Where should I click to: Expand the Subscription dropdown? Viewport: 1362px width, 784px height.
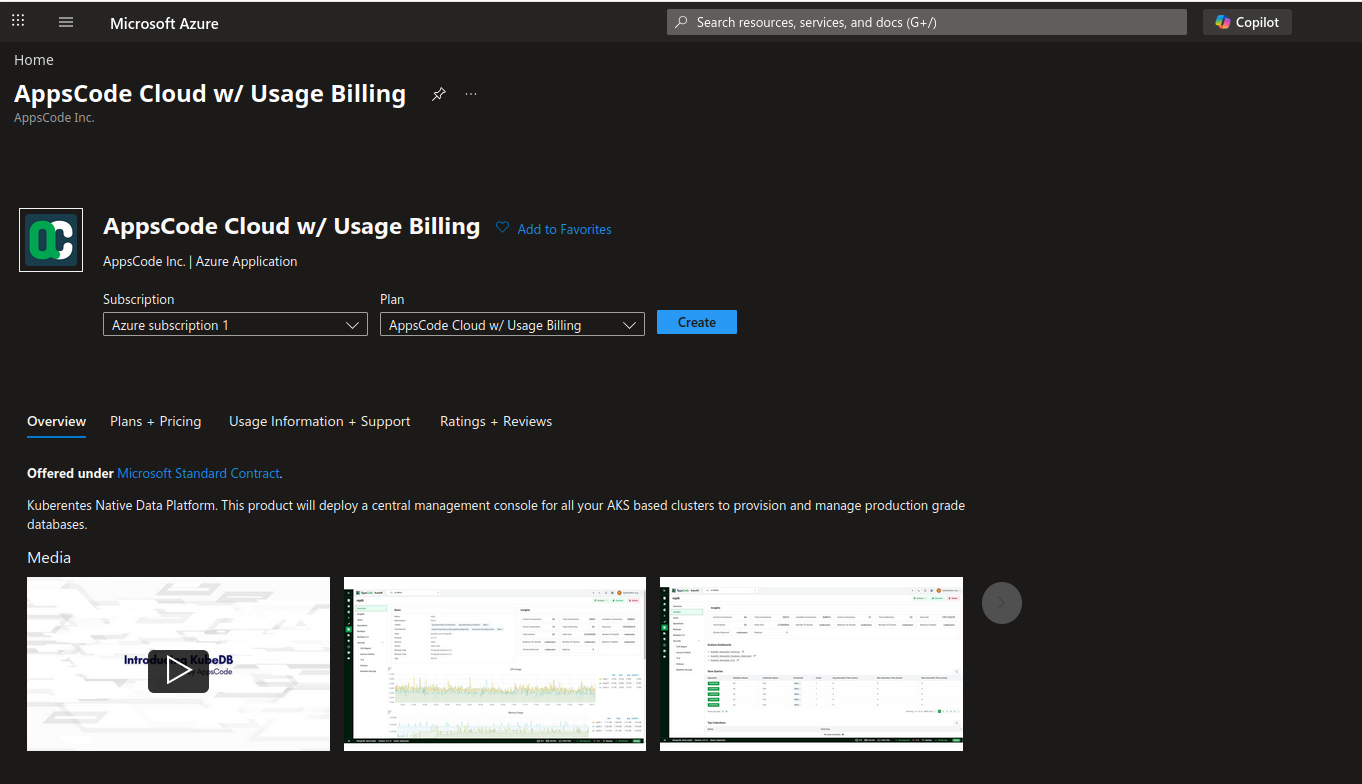[x=235, y=325]
